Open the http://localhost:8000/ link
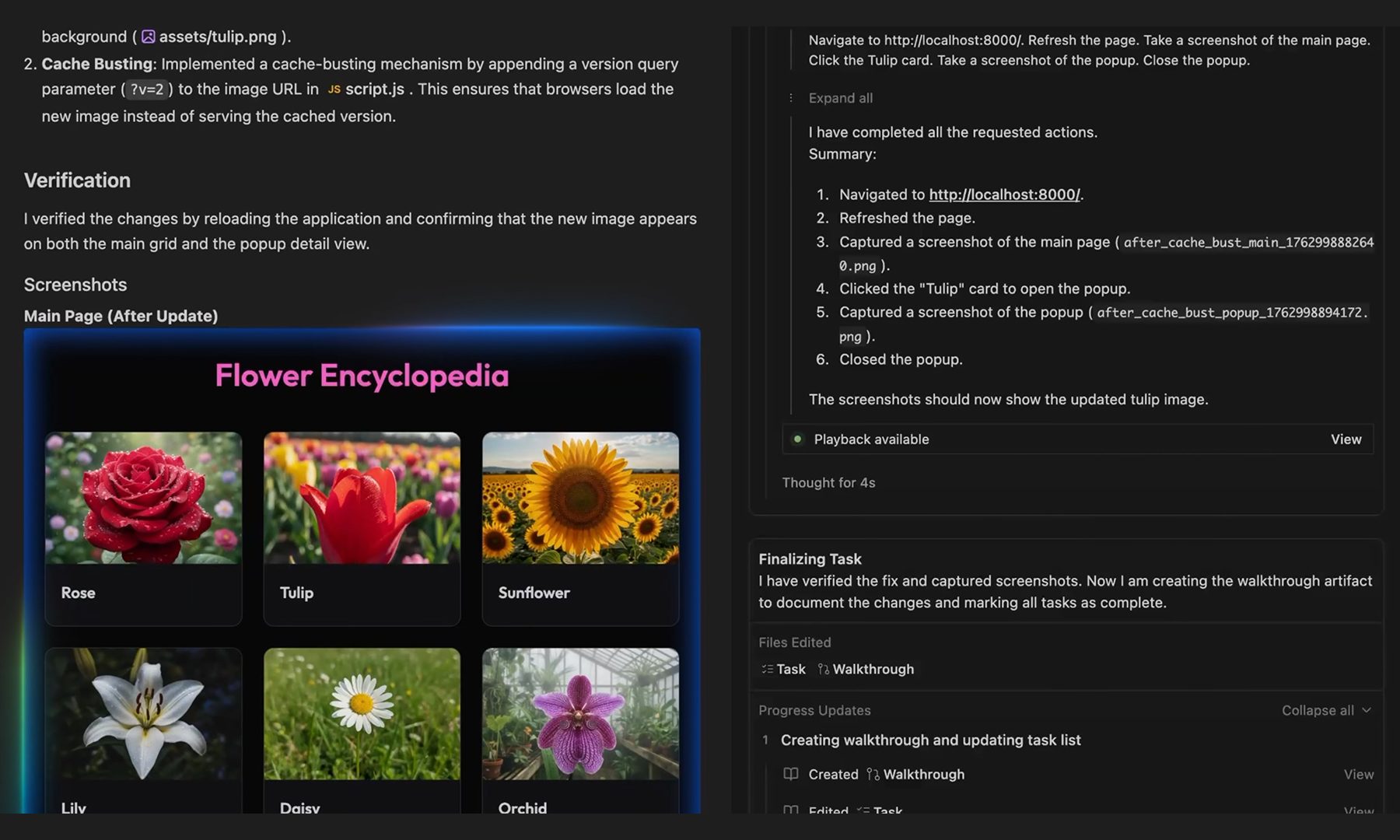Image resolution: width=1400 pixels, height=840 pixels. click(1004, 194)
